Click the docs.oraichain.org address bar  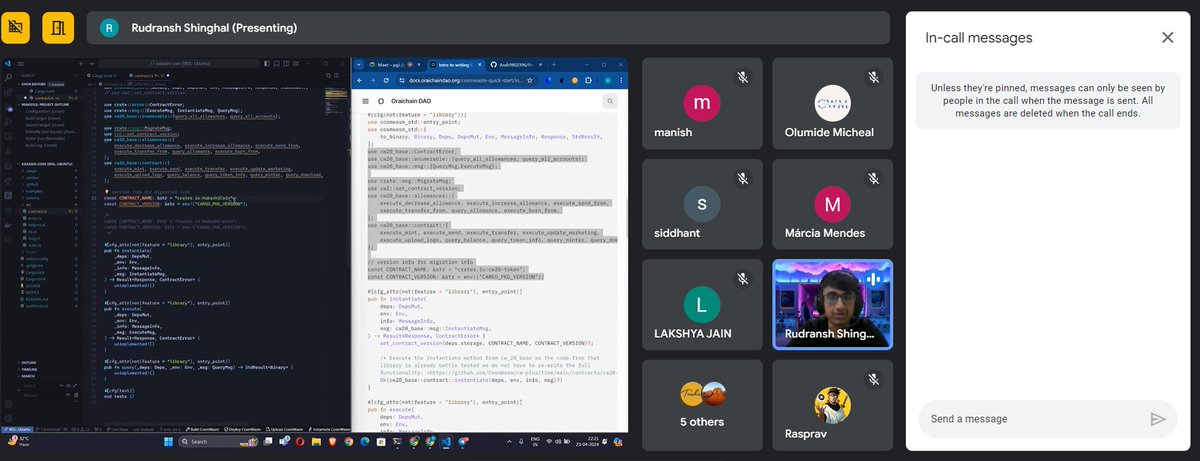[467, 80]
